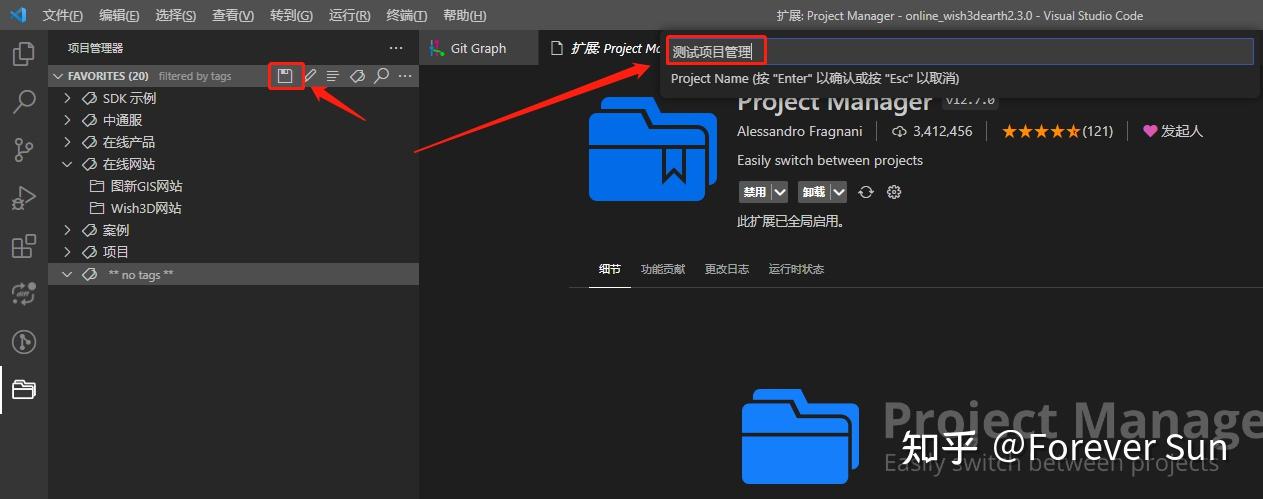
Task: Click the view as list icon in Favorites
Action: [333, 76]
